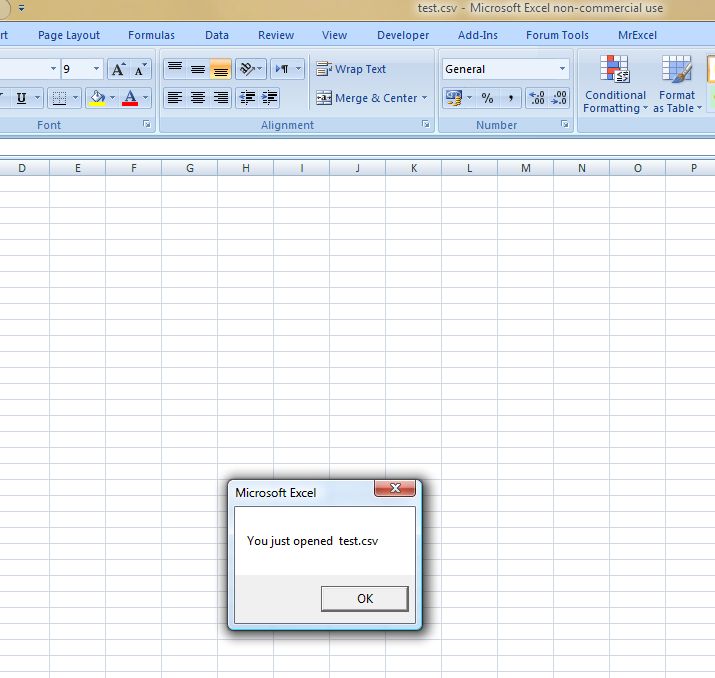Select column G header
This screenshot has width=715, height=678.
190,168
